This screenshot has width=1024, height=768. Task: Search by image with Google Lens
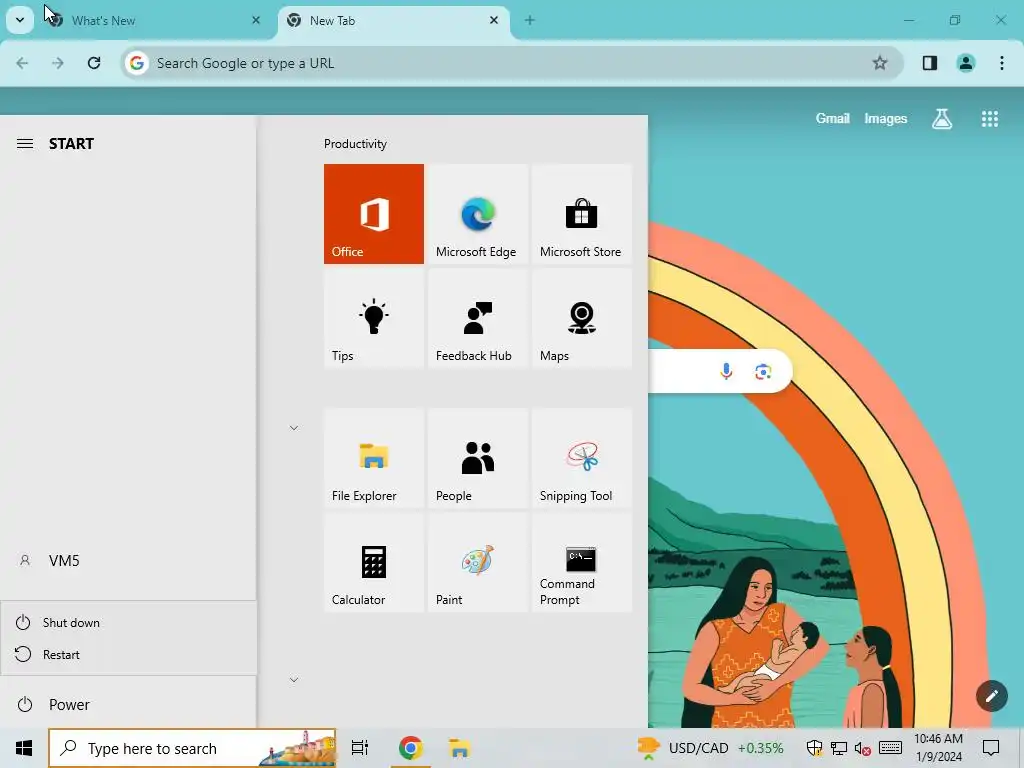(763, 372)
